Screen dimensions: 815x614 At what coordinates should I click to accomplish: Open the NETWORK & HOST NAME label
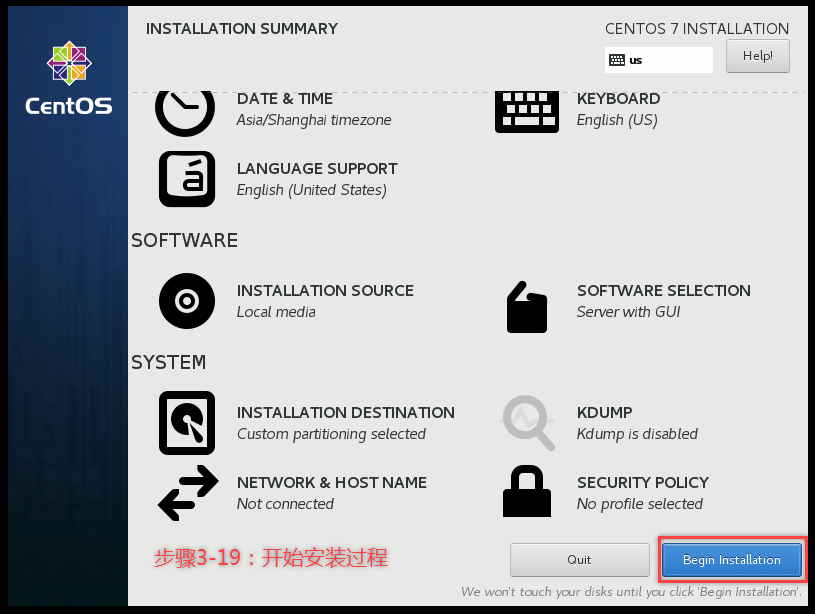click(332, 483)
